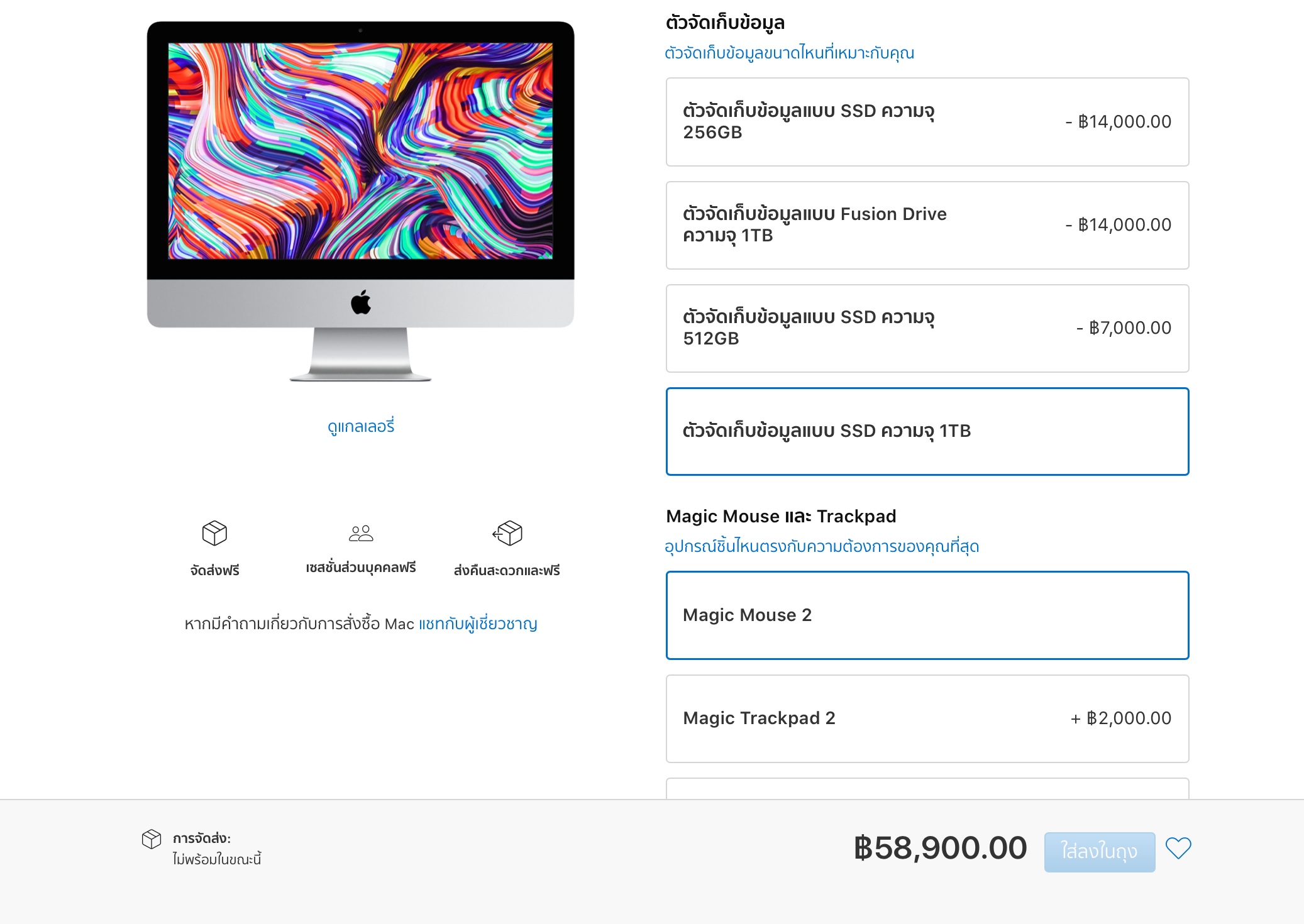Click the free delivery box icon

pyautogui.click(x=214, y=533)
